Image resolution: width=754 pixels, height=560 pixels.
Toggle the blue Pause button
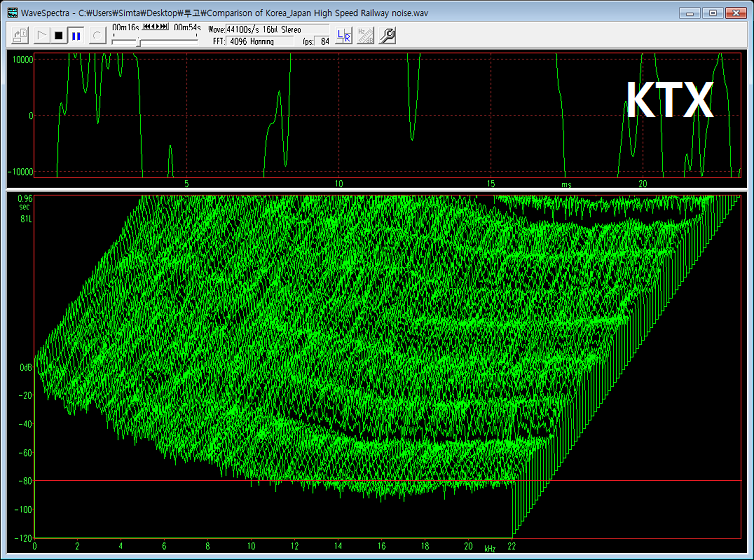coord(76,35)
